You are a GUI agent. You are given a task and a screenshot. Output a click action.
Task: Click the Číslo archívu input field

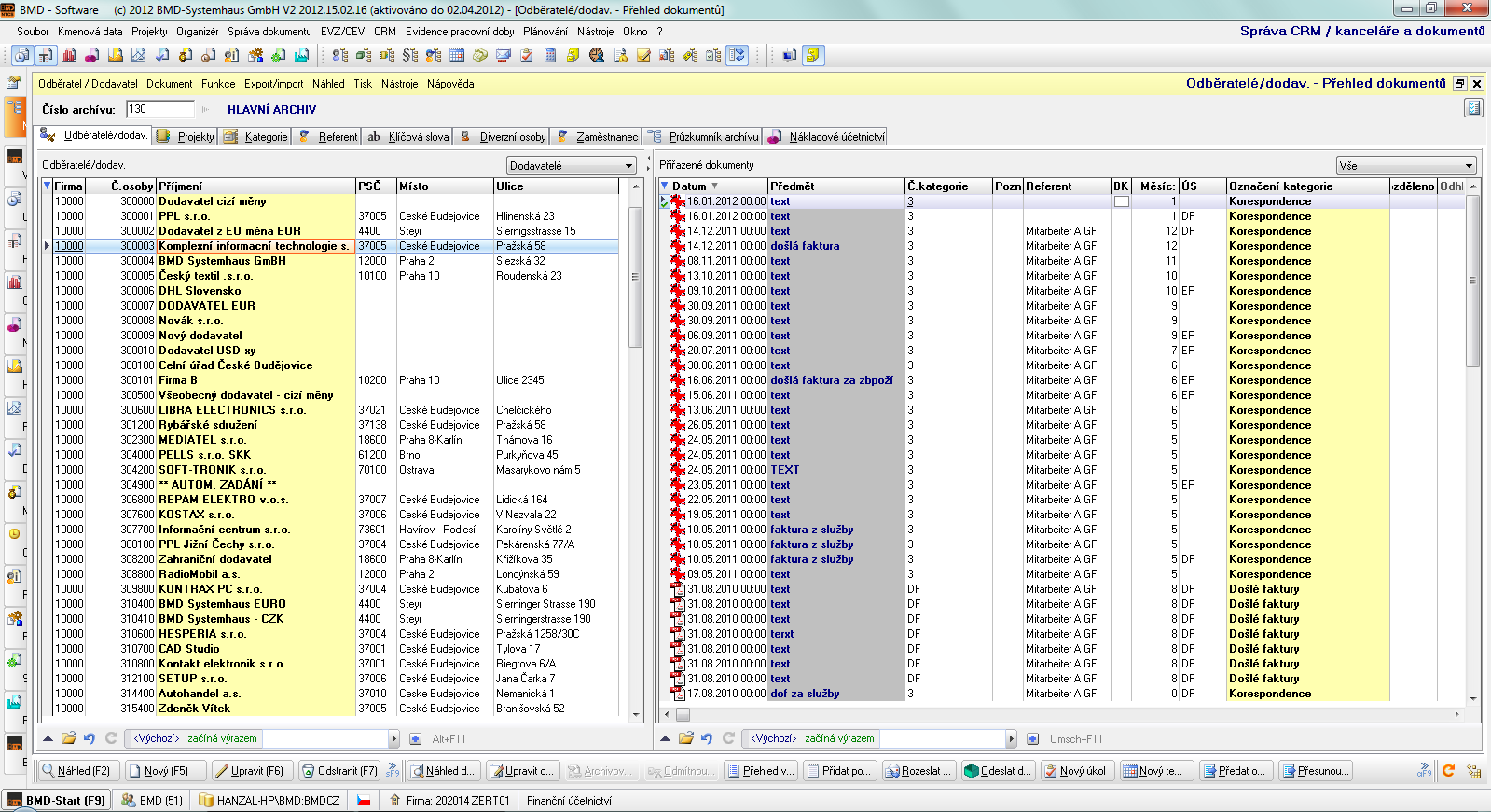[x=159, y=109]
